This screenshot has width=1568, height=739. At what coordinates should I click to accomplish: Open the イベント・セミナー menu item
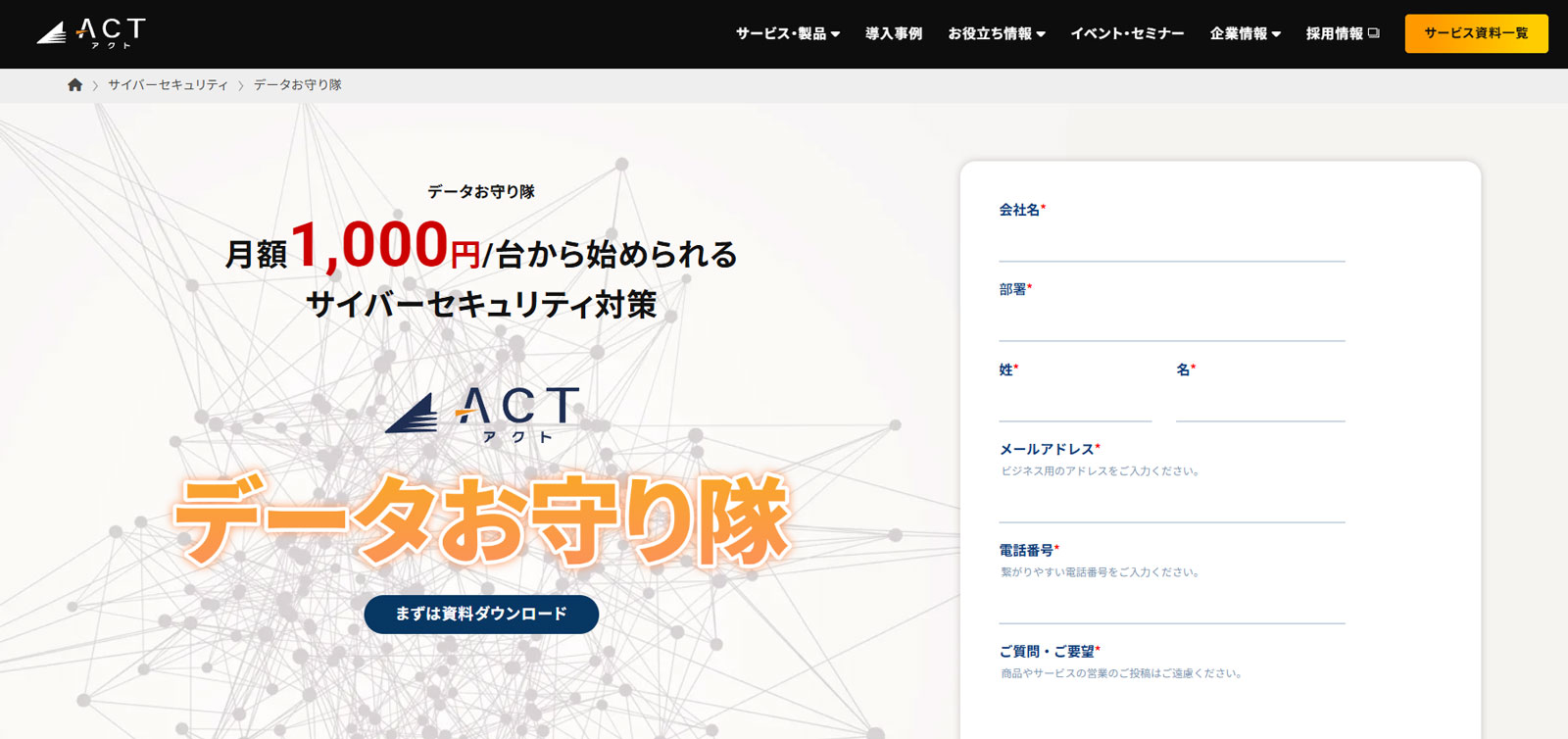[1127, 33]
